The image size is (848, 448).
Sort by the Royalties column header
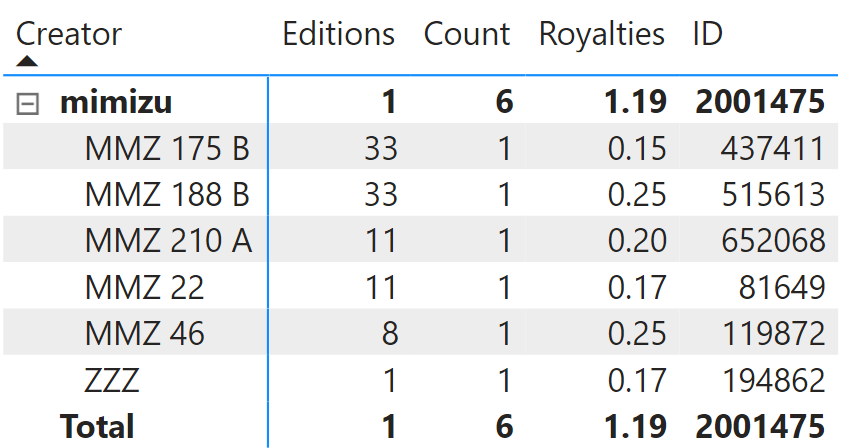click(602, 35)
